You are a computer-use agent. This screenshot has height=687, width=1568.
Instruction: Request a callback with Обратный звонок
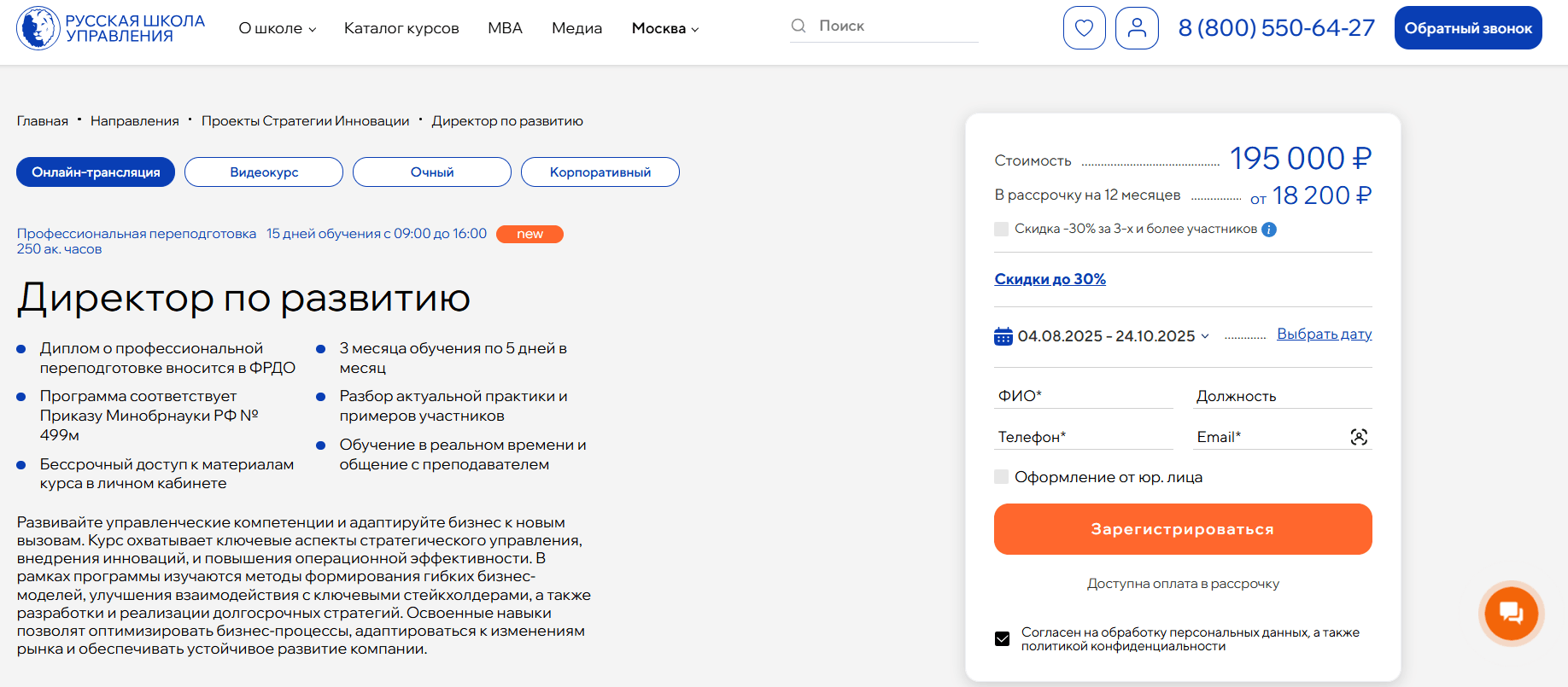pos(1467,28)
